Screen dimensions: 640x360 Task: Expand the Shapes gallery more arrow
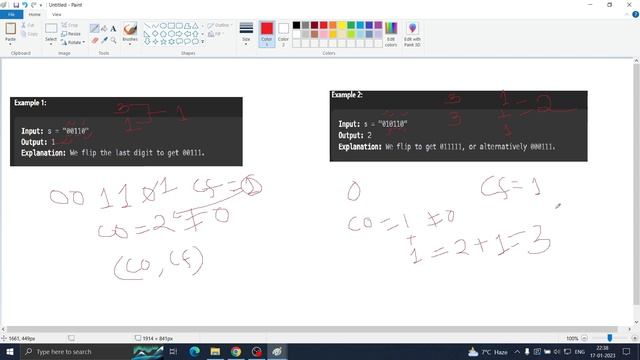tap(202, 42)
